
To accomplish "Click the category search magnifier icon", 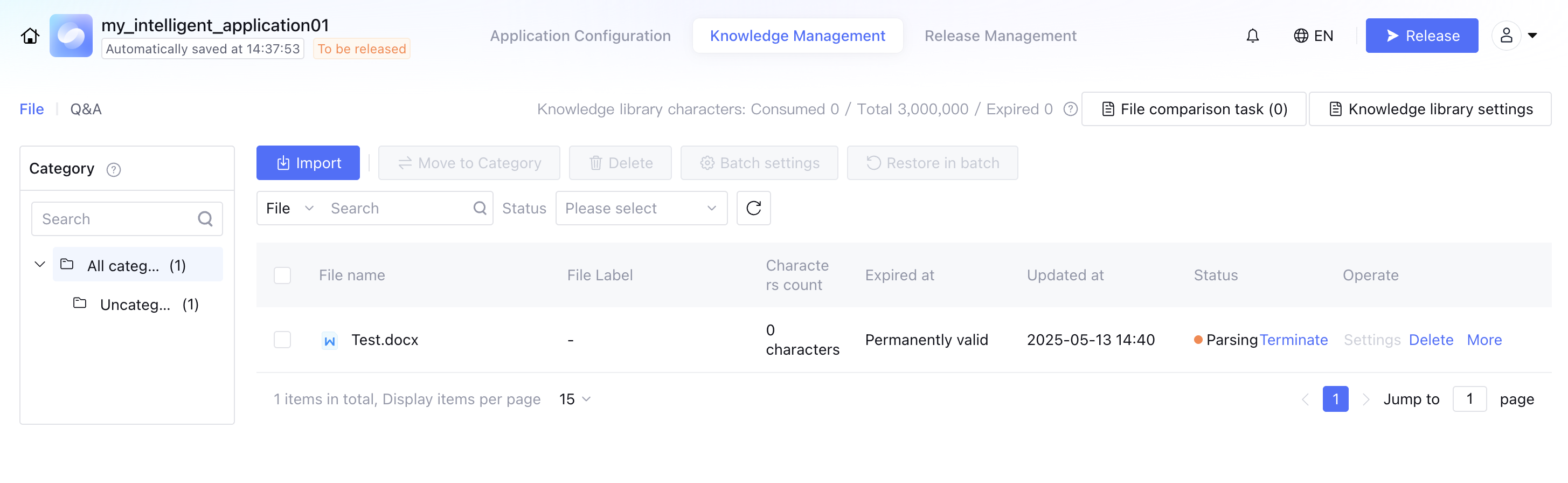I will point(205,219).
